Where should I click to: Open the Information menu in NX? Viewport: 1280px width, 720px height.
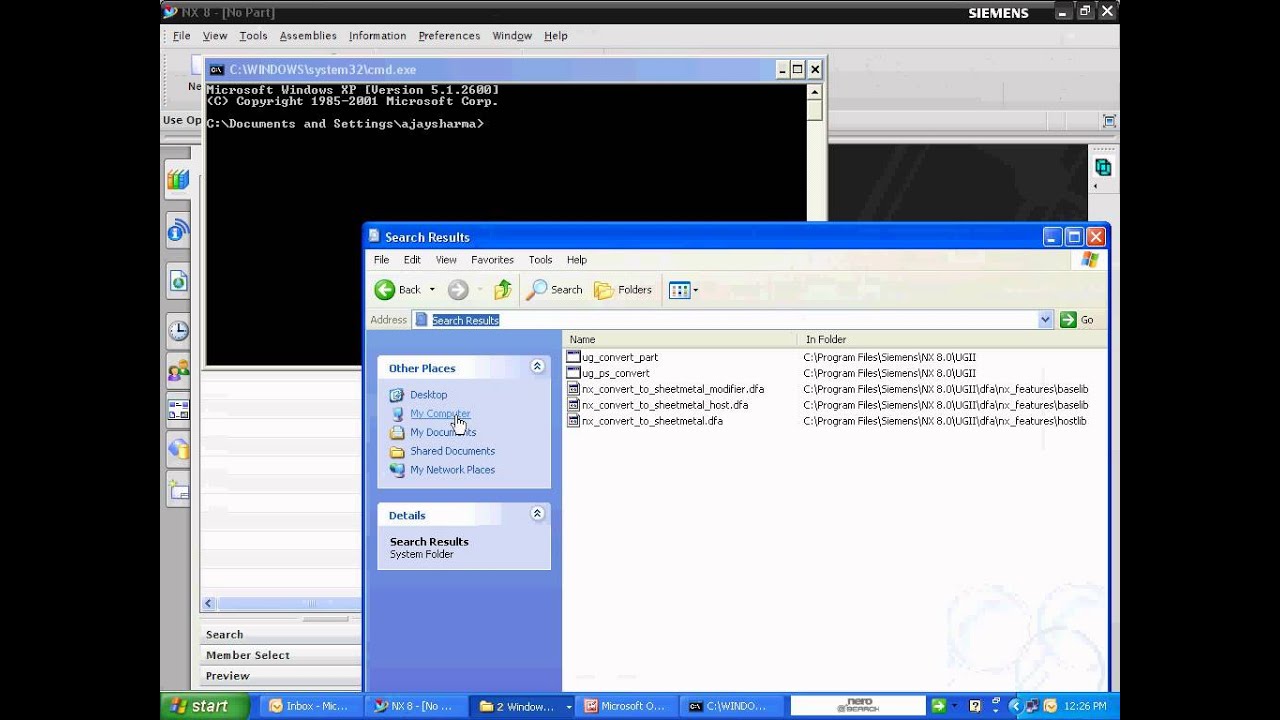(x=377, y=36)
